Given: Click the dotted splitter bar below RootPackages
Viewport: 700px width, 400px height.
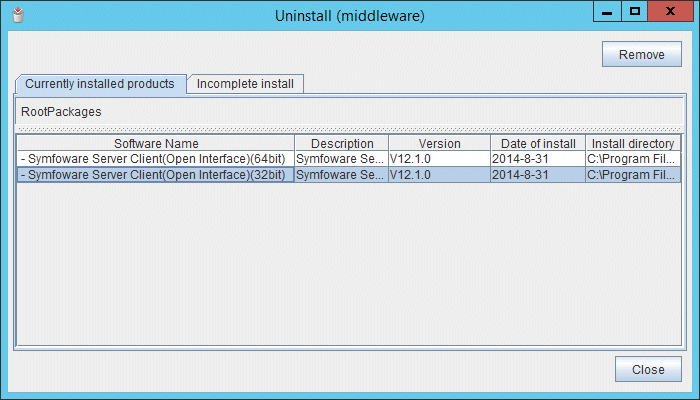Looking at the screenshot, I should (350, 129).
